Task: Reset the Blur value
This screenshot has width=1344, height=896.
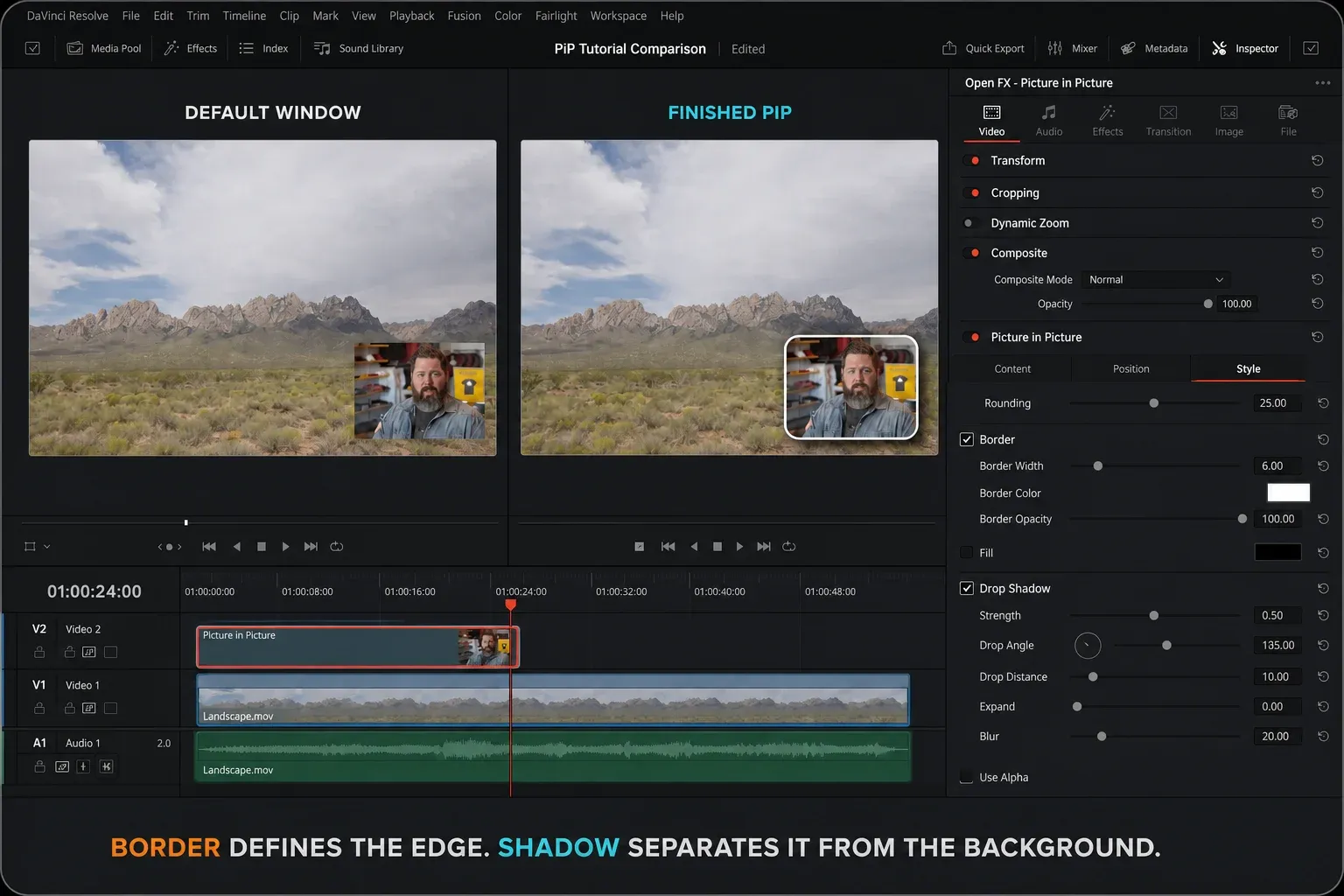Action: 1323,737
